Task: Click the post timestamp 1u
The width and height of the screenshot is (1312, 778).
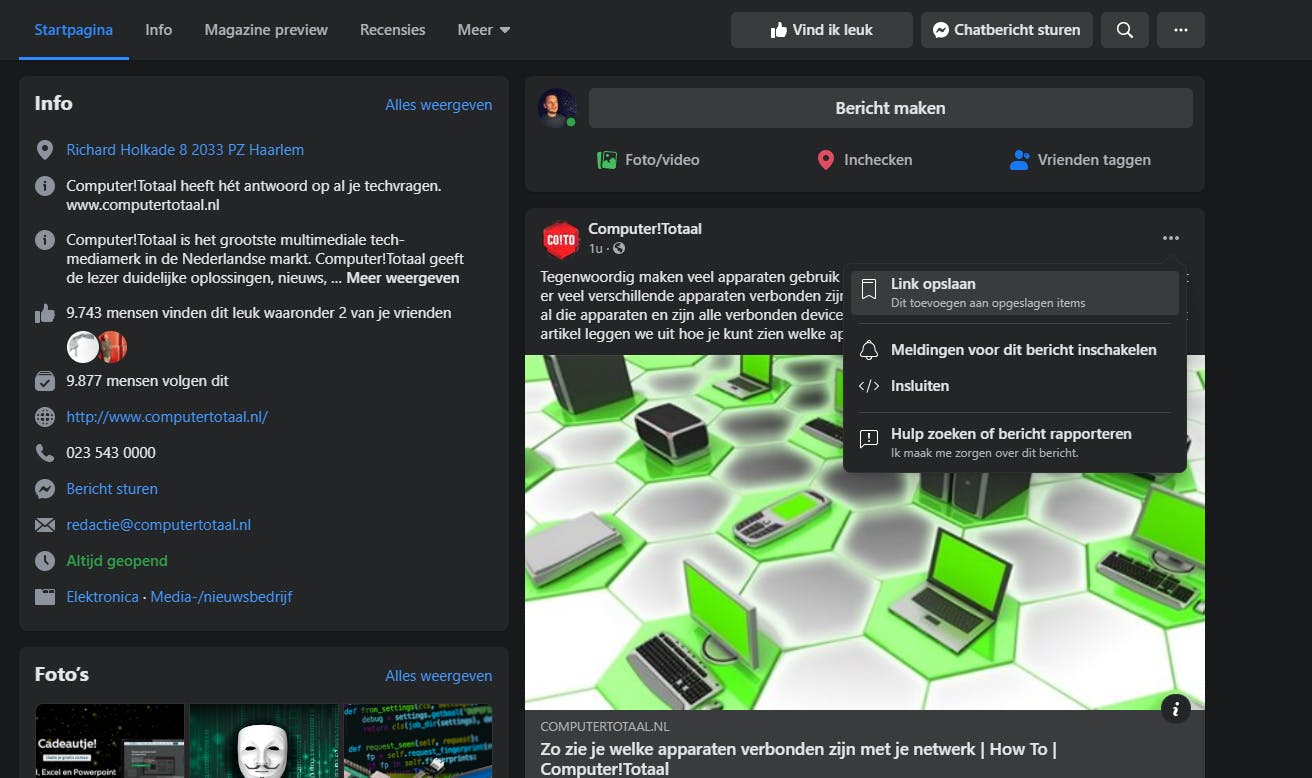Action: point(596,248)
